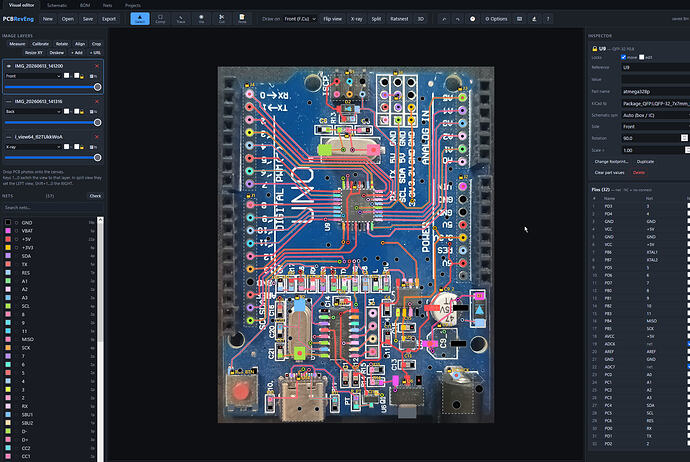Remove layer IMG_20260613_141316 with red X

97,102
